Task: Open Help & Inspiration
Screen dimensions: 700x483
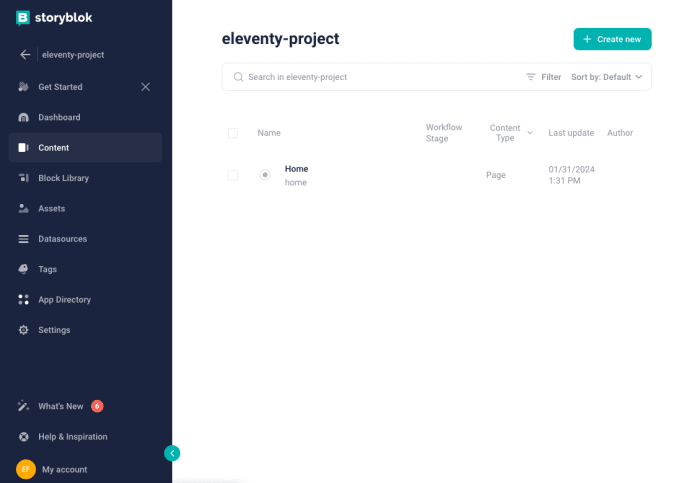Action: tap(85, 437)
